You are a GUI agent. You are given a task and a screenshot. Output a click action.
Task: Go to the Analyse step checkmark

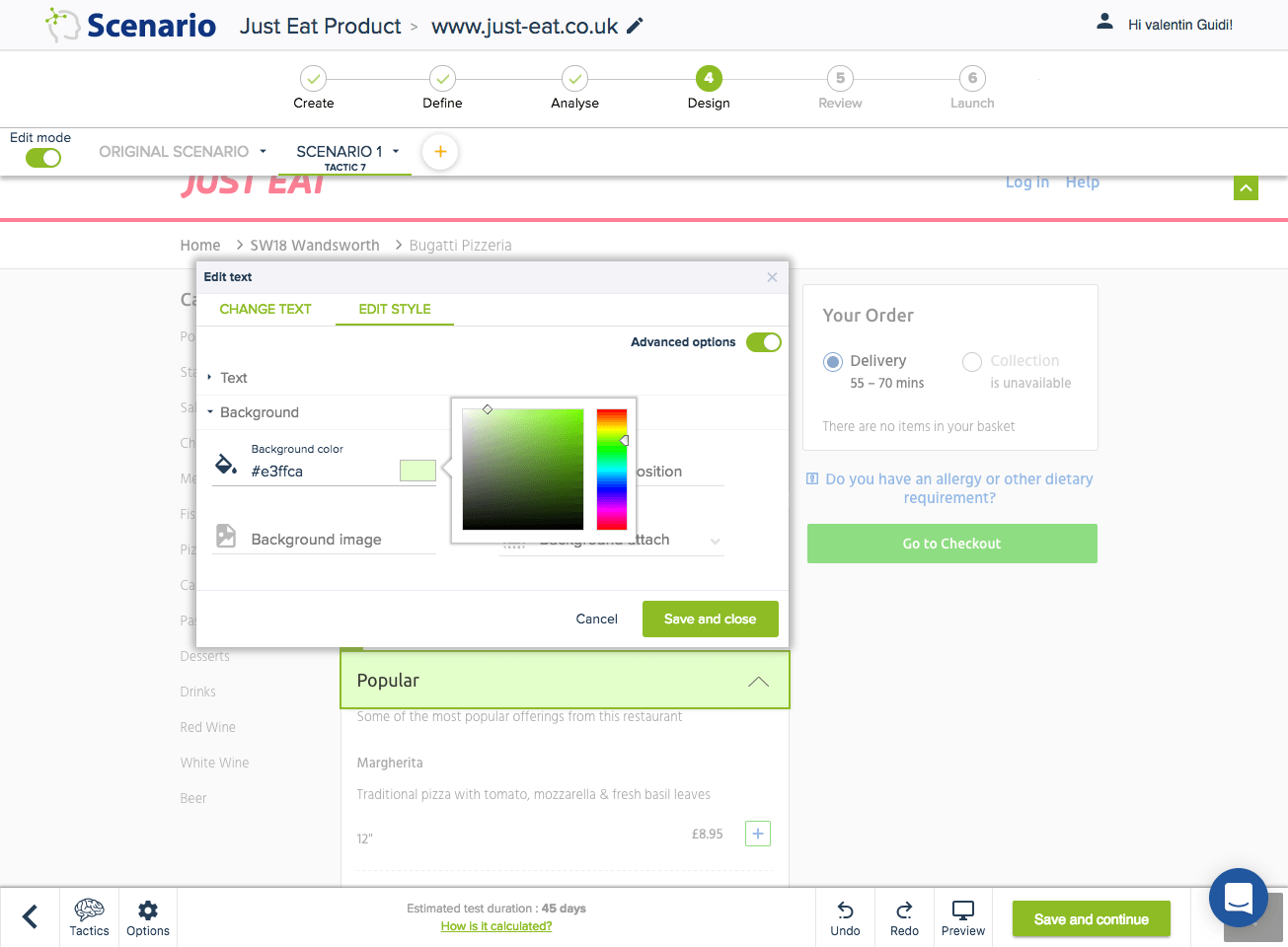[x=574, y=78]
